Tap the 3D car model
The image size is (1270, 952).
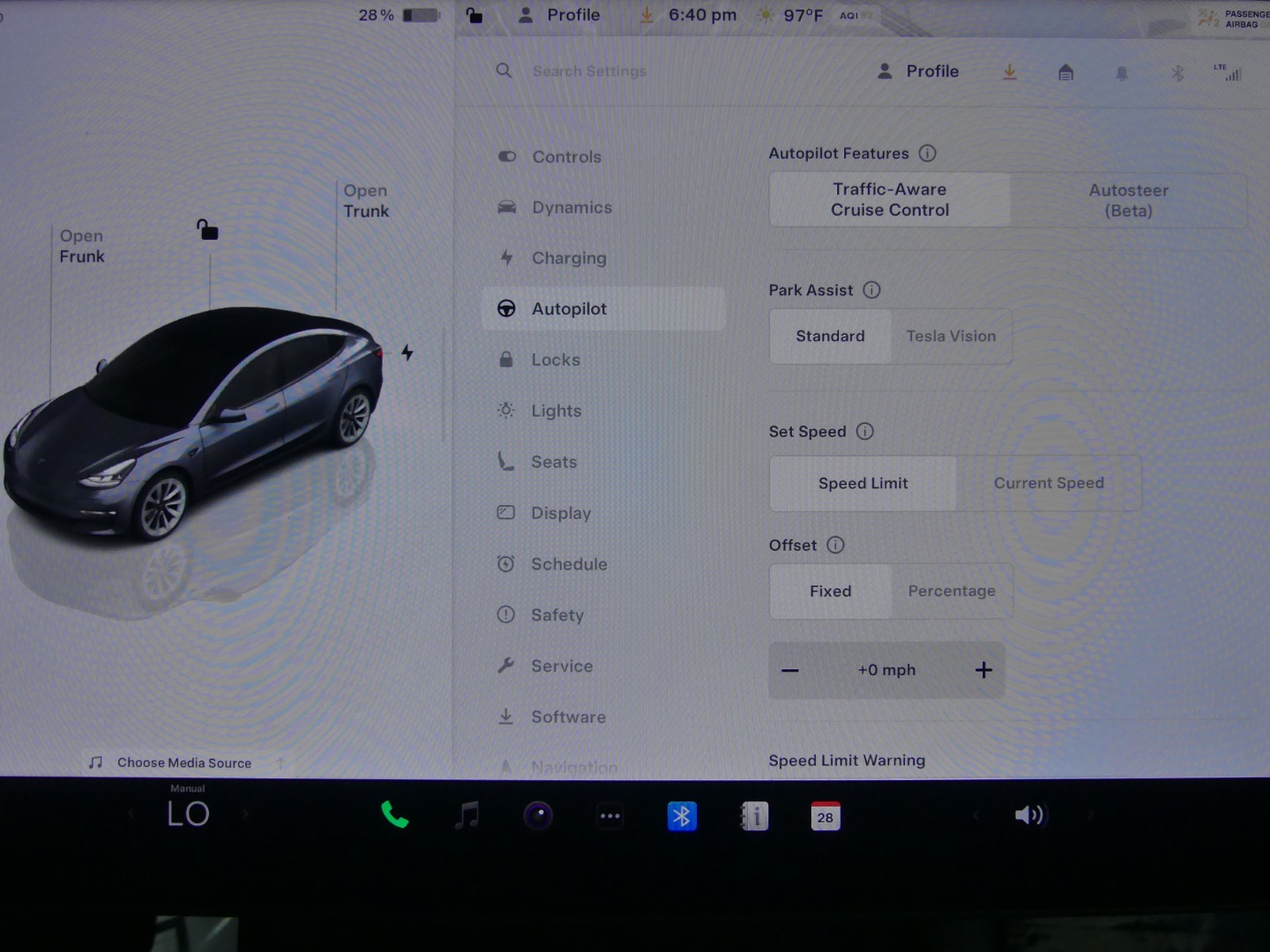(192, 423)
